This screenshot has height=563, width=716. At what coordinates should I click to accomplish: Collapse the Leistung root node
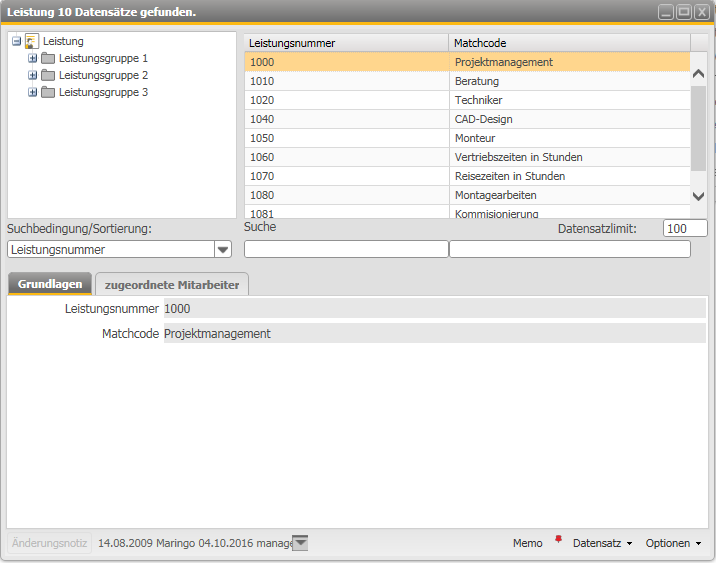coord(16,41)
